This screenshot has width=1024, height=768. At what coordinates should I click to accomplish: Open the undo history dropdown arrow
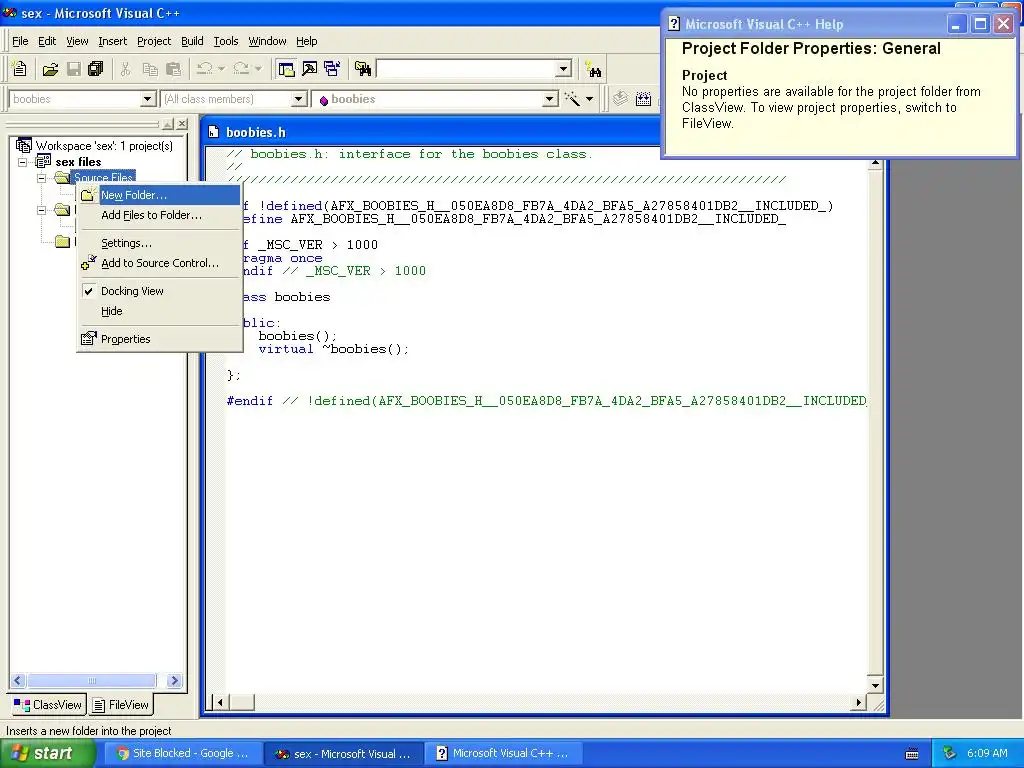221,69
